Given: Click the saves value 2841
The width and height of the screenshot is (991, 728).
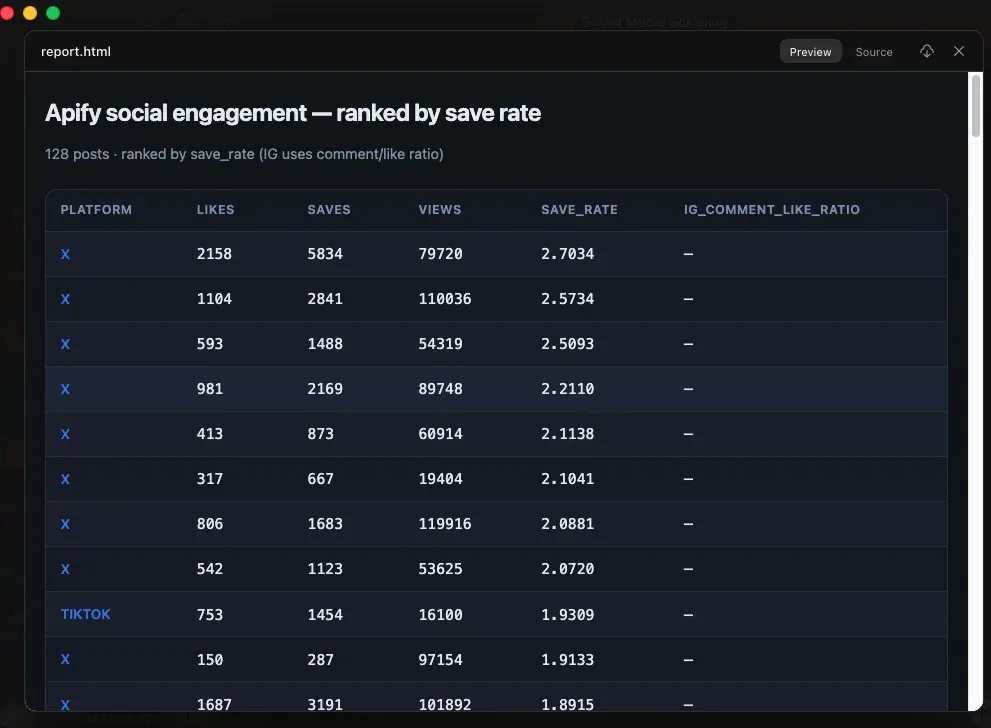Looking at the screenshot, I should 325,299.
